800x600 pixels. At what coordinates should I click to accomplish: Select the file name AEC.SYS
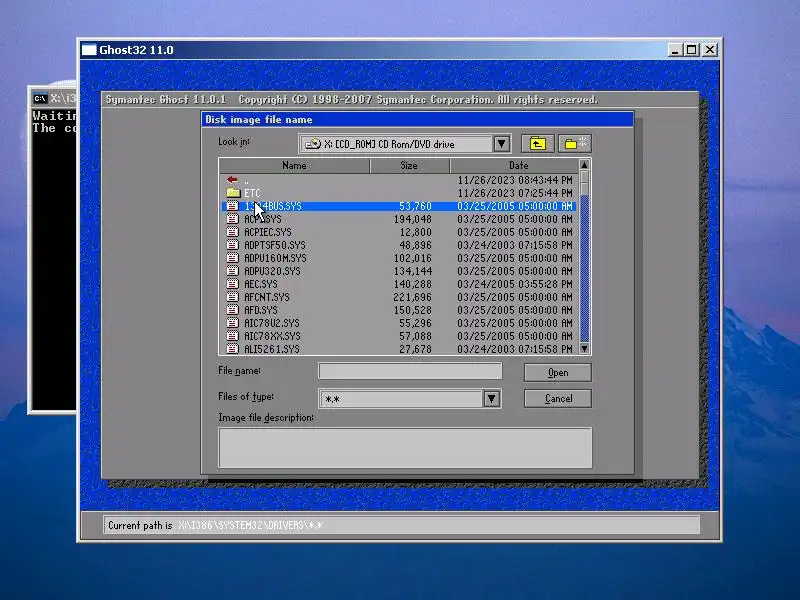point(261,284)
